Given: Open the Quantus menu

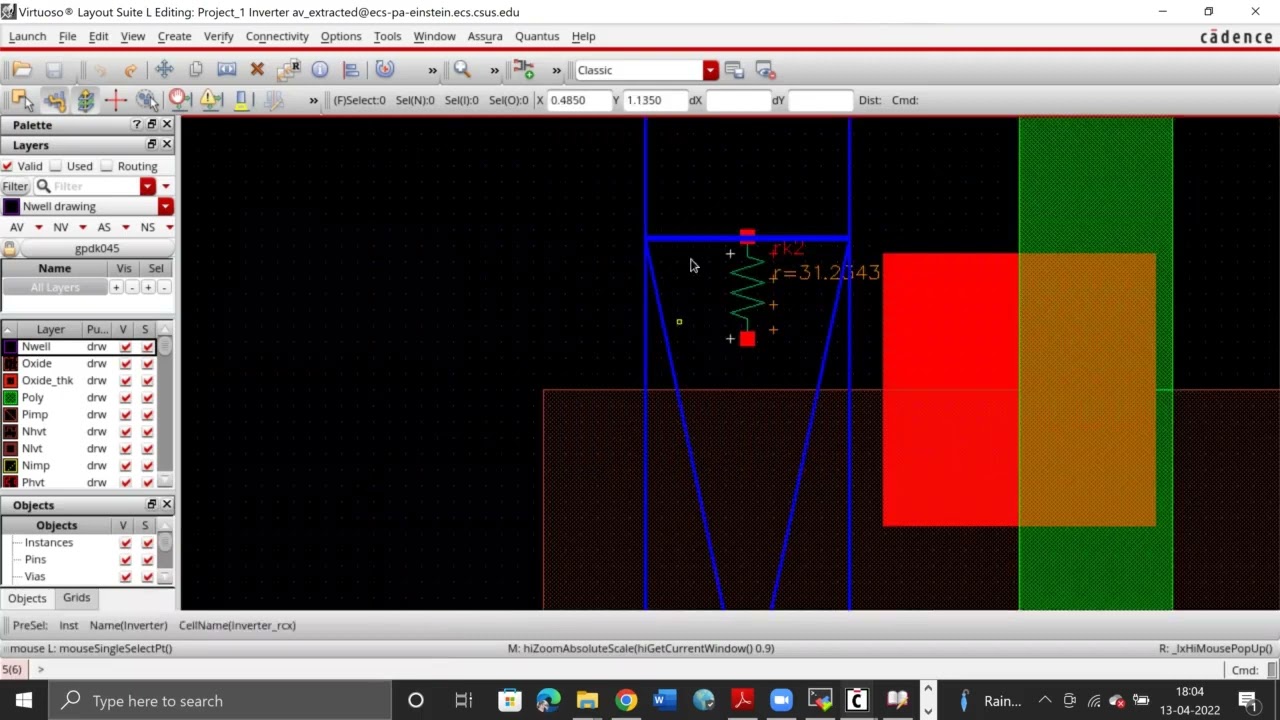Looking at the screenshot, I should pyautogui.click(x=537, y=36).
